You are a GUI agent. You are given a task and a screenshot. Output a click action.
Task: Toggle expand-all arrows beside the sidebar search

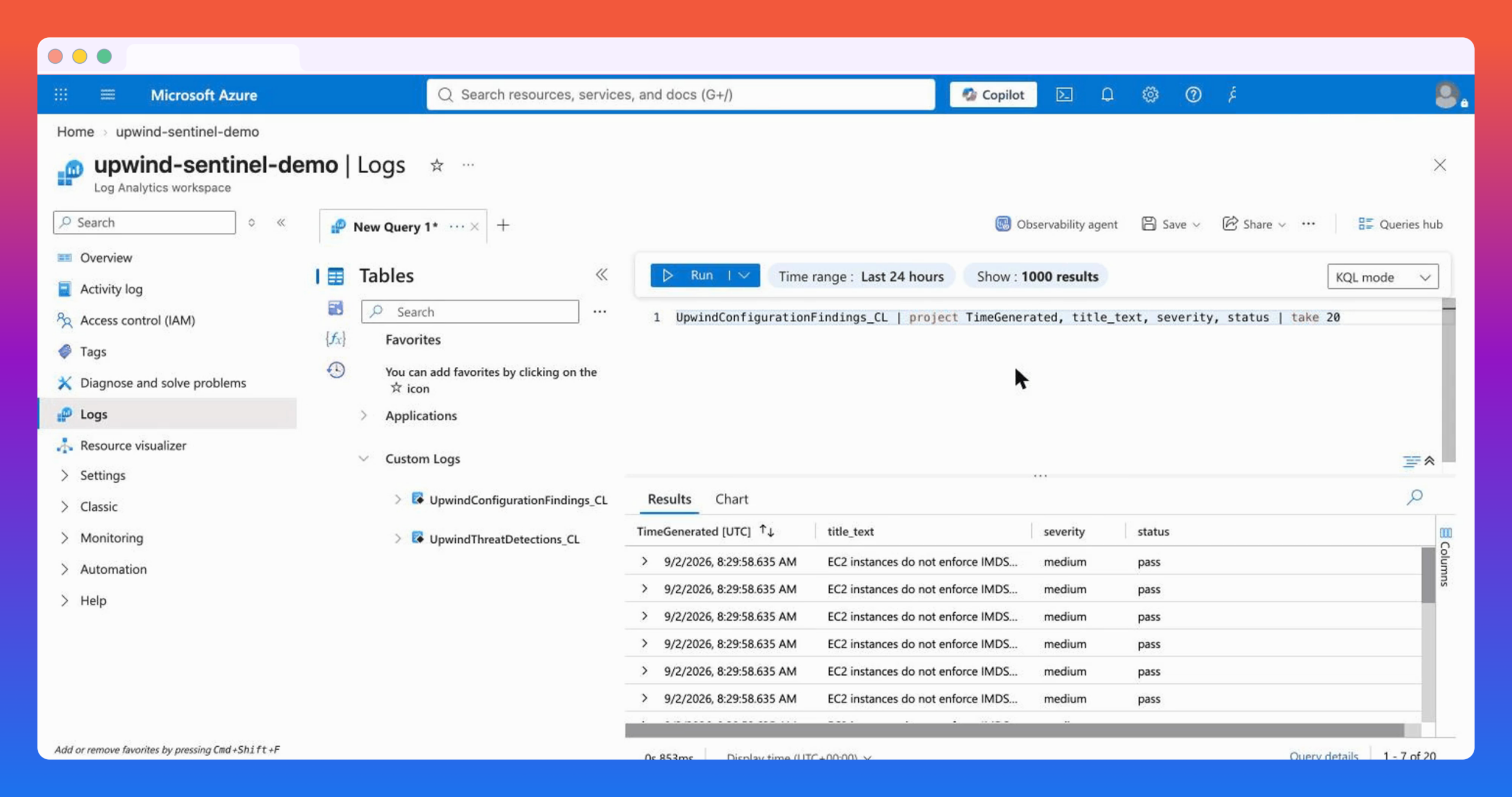point(252,223)
